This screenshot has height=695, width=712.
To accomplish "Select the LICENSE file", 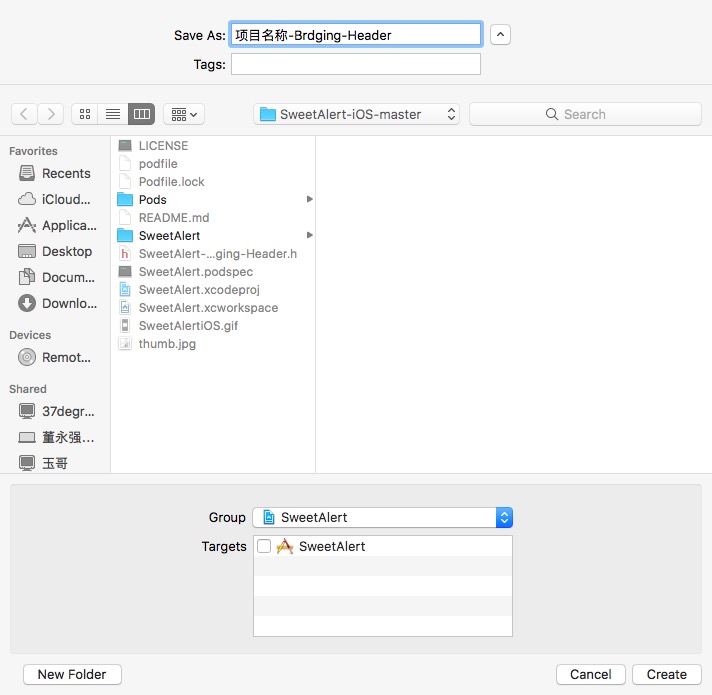I will [x=213, y=145].
